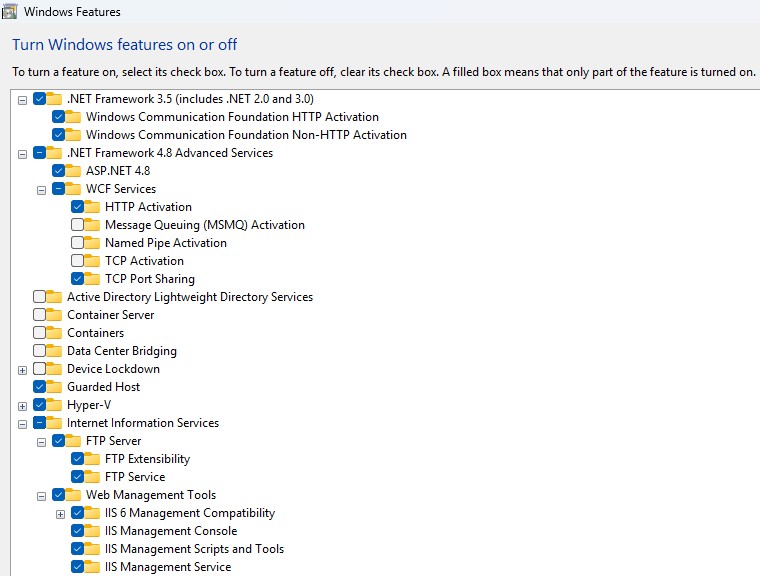This screenshot has height=576, width=760.
Task: Select the FTP Service label
Action: pos(135,477)
